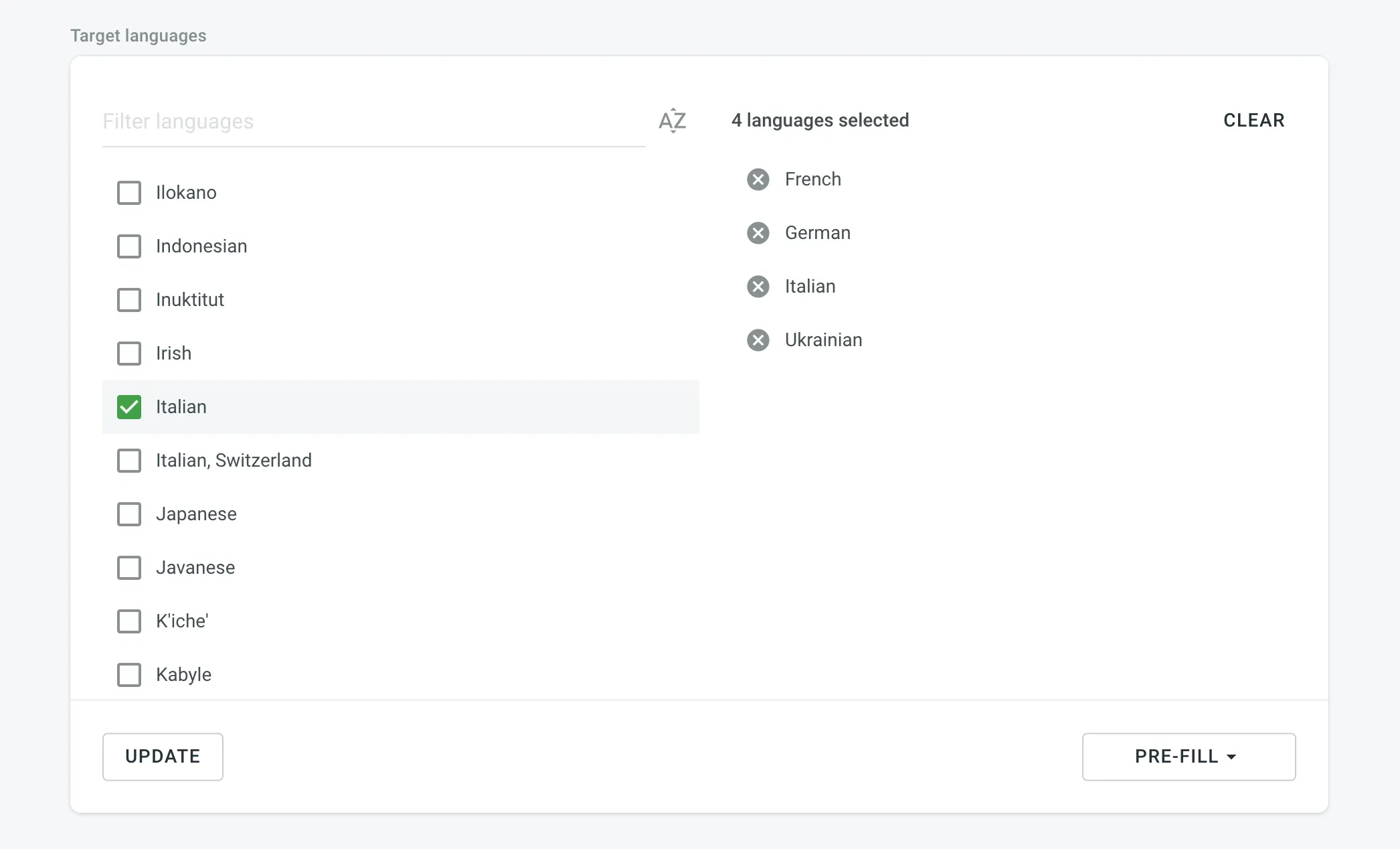The image size is (1400, 849).
Task: Remove French from selected languages
Action: (758, 179)
